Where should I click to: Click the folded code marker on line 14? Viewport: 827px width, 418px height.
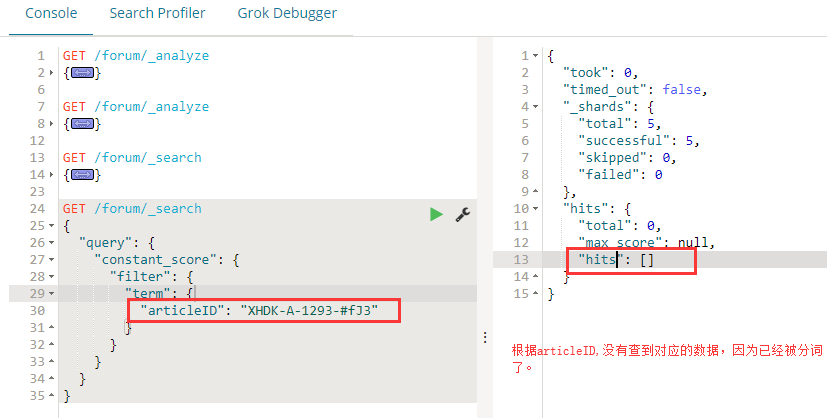pyautogui.click(x=83, y=174)
